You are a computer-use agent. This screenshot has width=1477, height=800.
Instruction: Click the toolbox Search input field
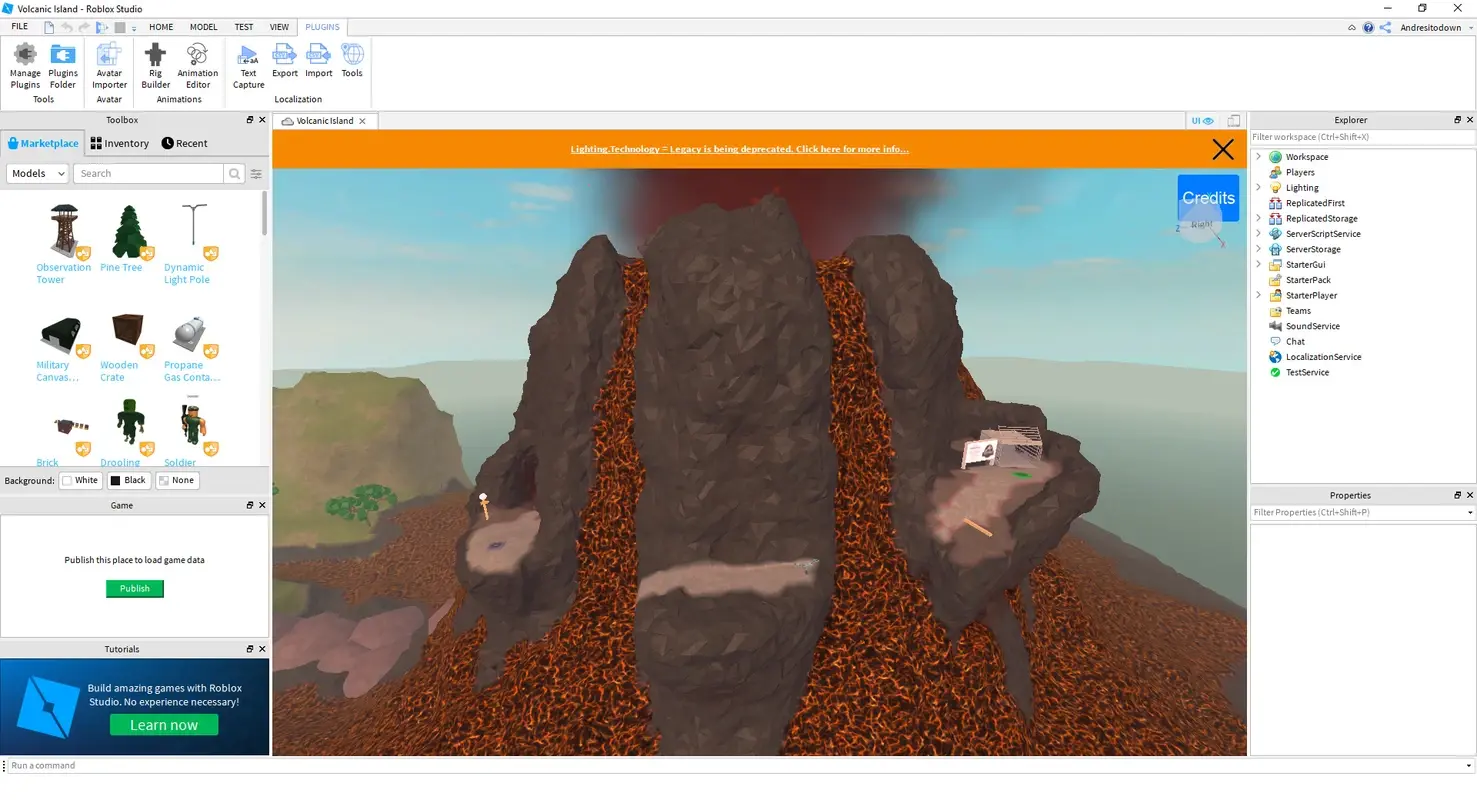[x=148, y=174]
